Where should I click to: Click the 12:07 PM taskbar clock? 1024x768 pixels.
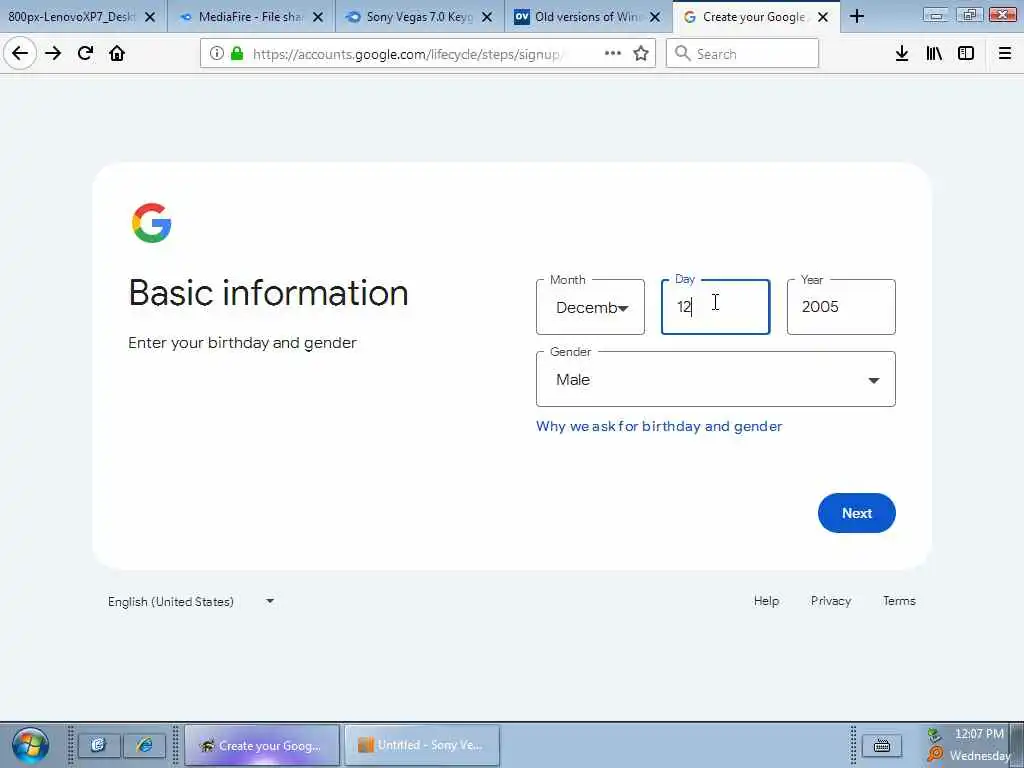[979, 734]
